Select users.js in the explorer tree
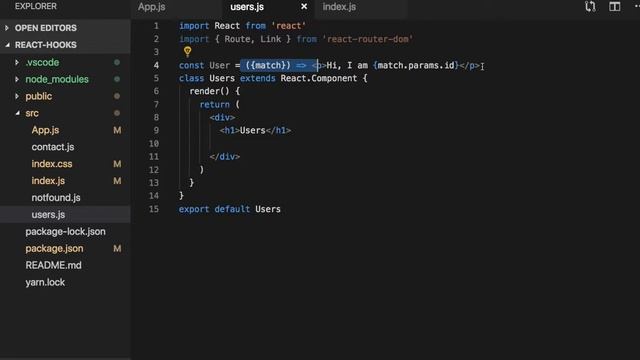 coord(48,215)
